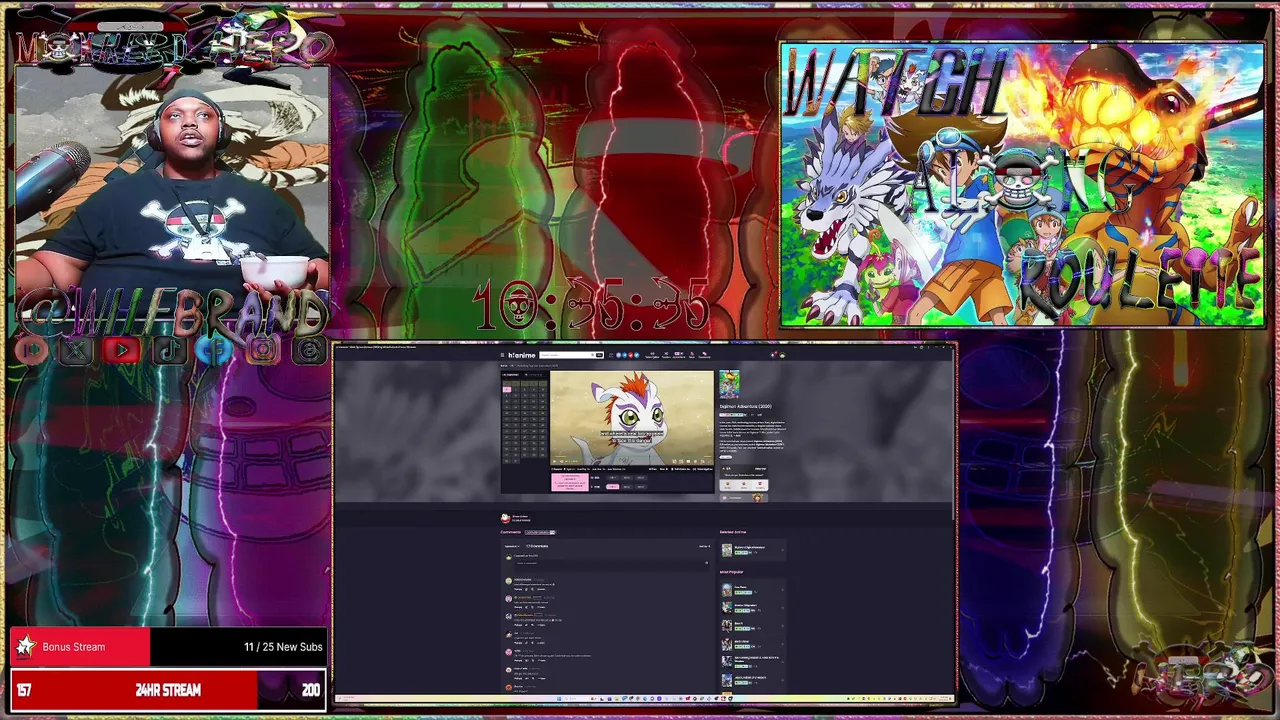The height and width of the screenshot is (720, 1280).
Task: Click the HiAnime logo
Action: tap(522, 355)
